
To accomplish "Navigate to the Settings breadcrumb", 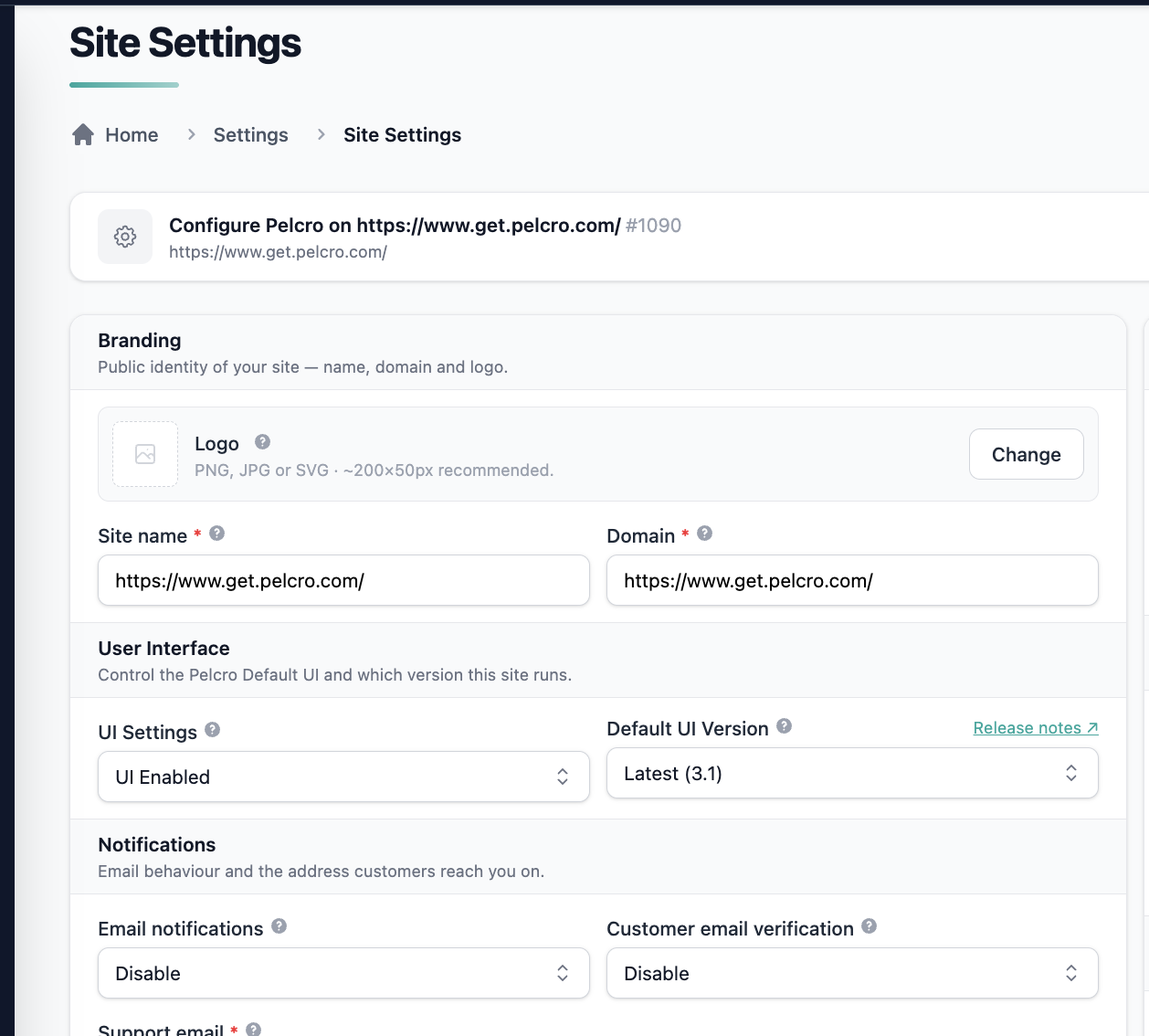I will click(x=250, y=135).
